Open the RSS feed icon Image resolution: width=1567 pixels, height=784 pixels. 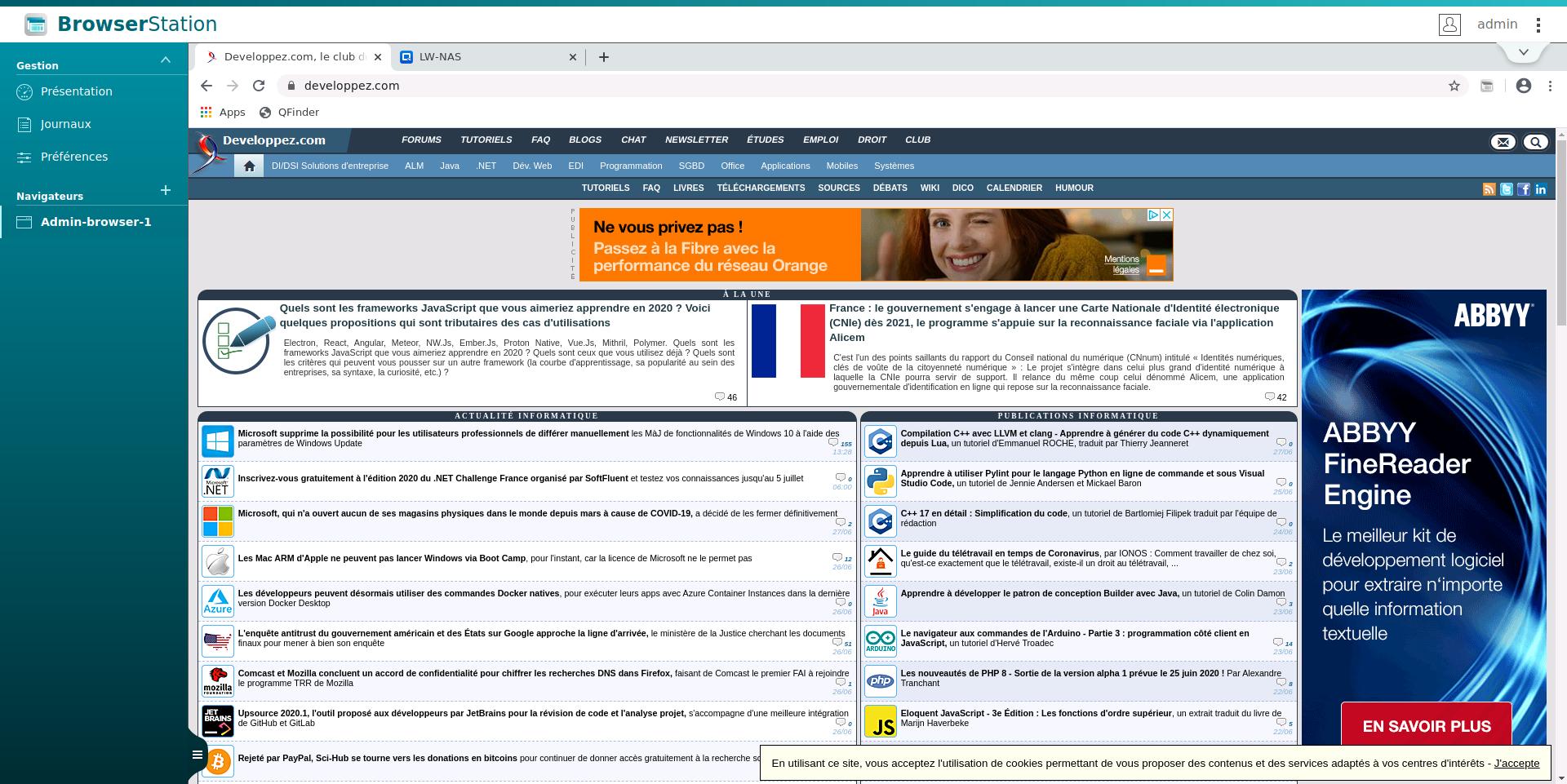click(1489, 189)
